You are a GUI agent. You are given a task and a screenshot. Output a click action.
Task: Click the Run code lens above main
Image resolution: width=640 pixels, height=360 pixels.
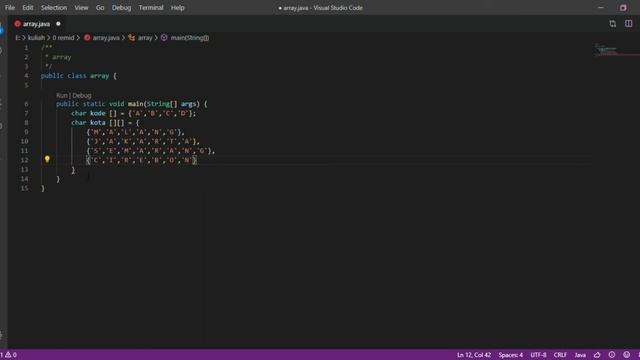coord(61,95)
